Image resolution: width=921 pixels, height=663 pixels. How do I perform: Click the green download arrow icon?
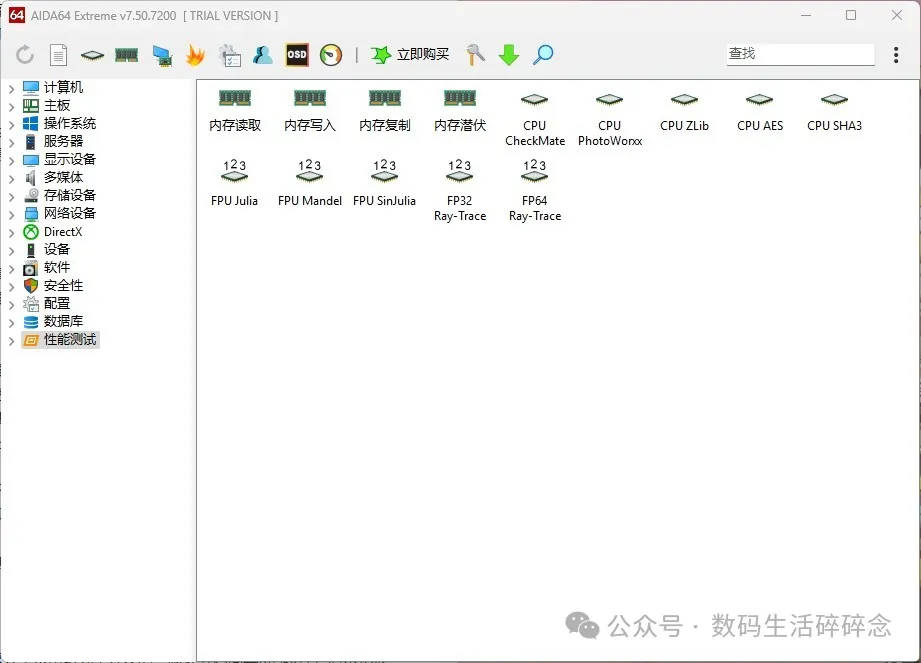point(509,55)
